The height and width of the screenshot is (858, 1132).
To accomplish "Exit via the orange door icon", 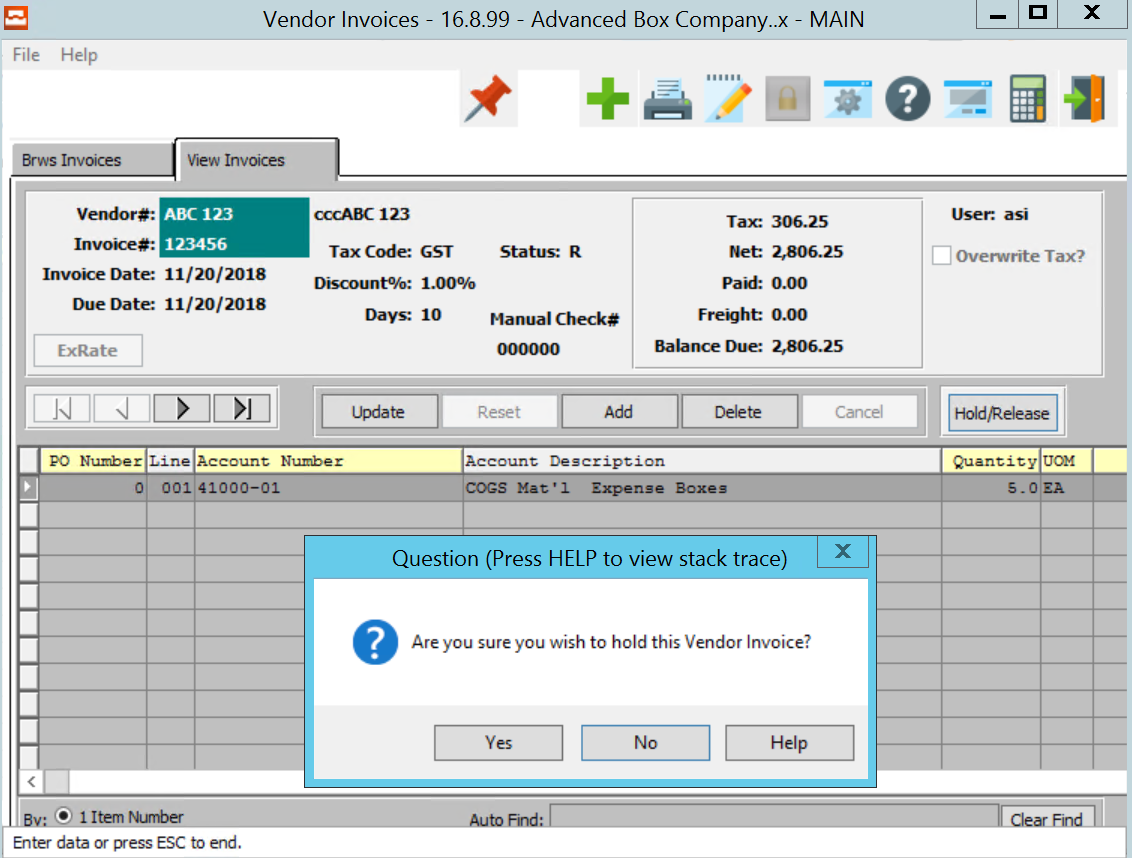I will coord(1087,99).
